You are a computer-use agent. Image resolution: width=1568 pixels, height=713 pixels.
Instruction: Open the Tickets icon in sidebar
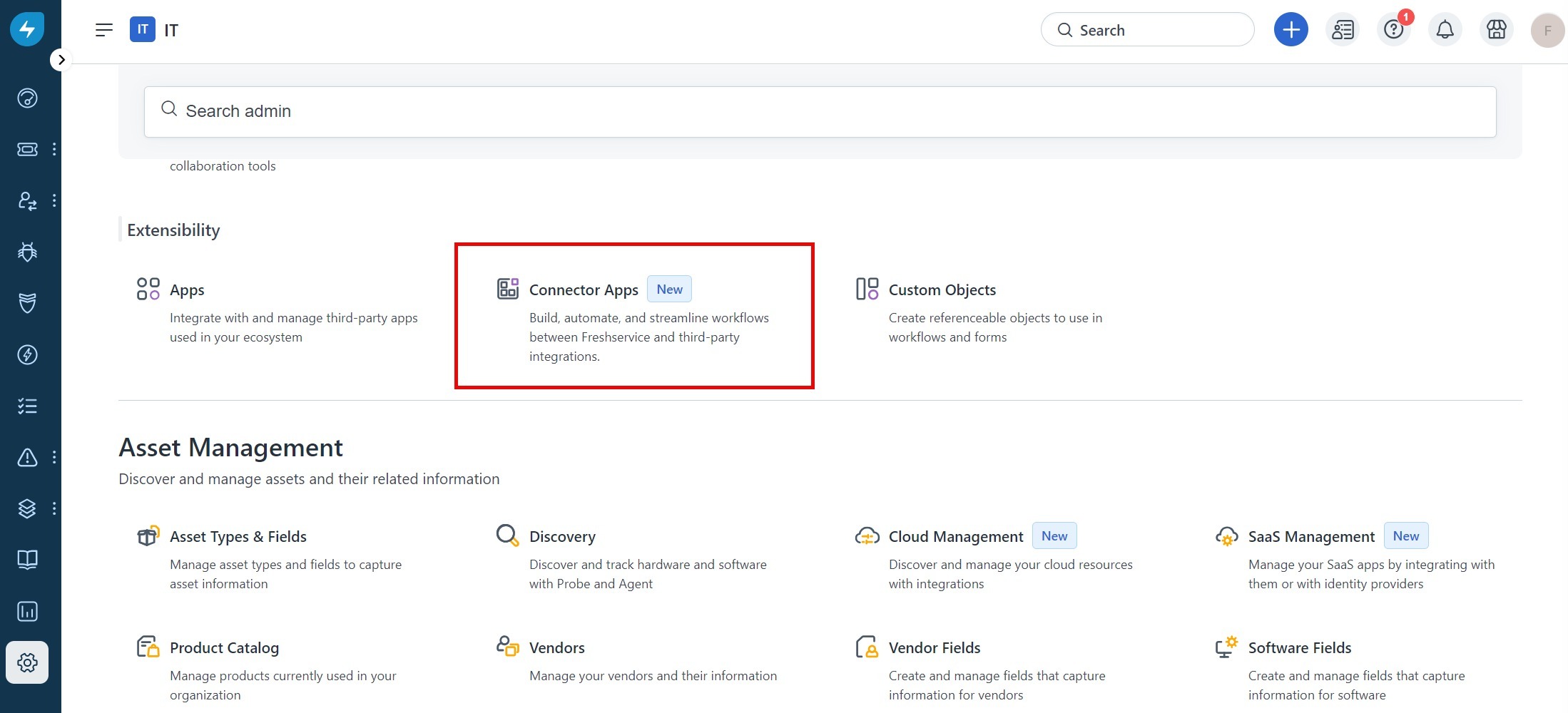click(x=27, y=149)
